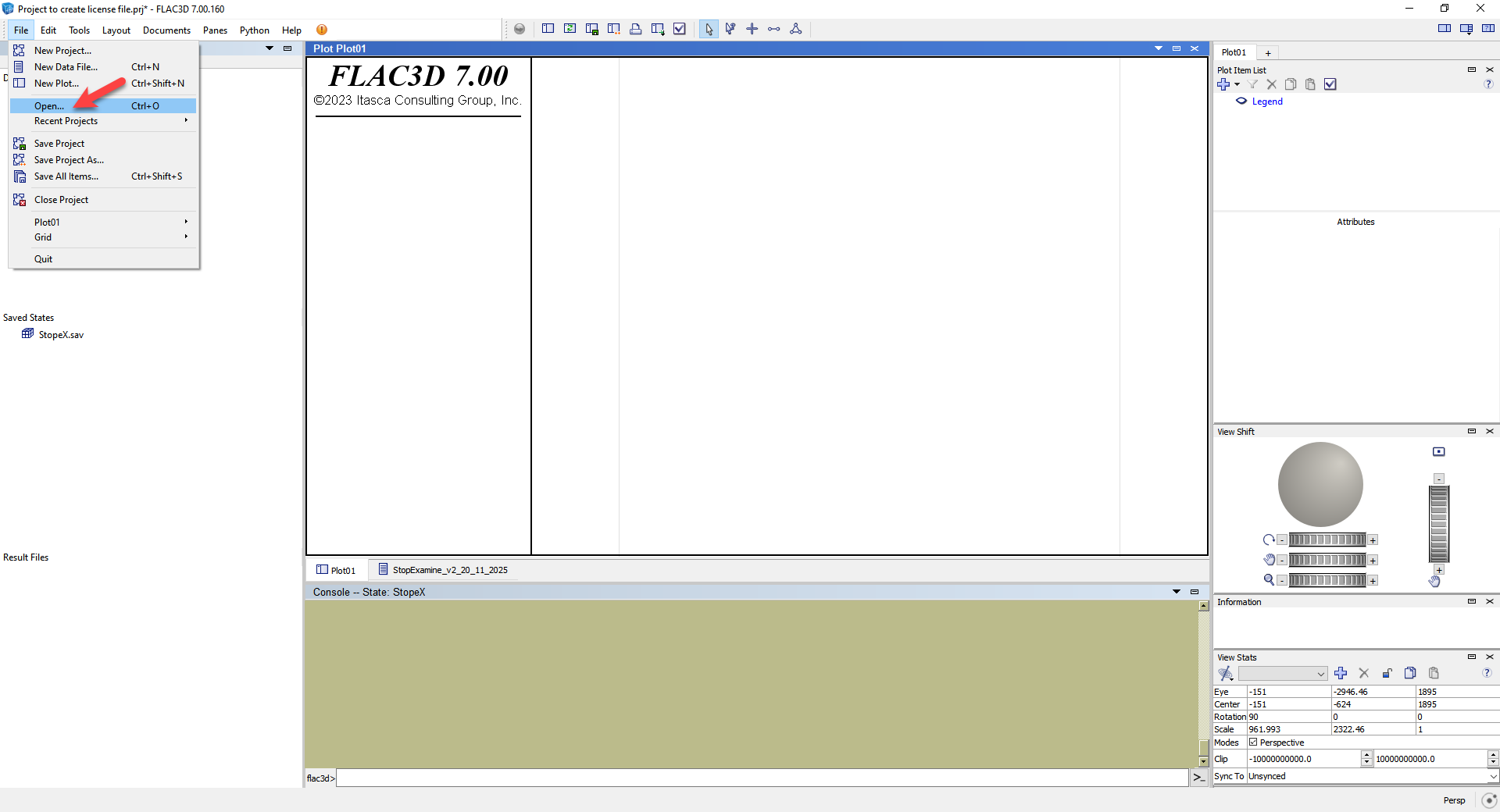This screenshot has width=1500, height=812.
Task: Click the delete X icon in Plot Item List
Action: pos(1272,84)
